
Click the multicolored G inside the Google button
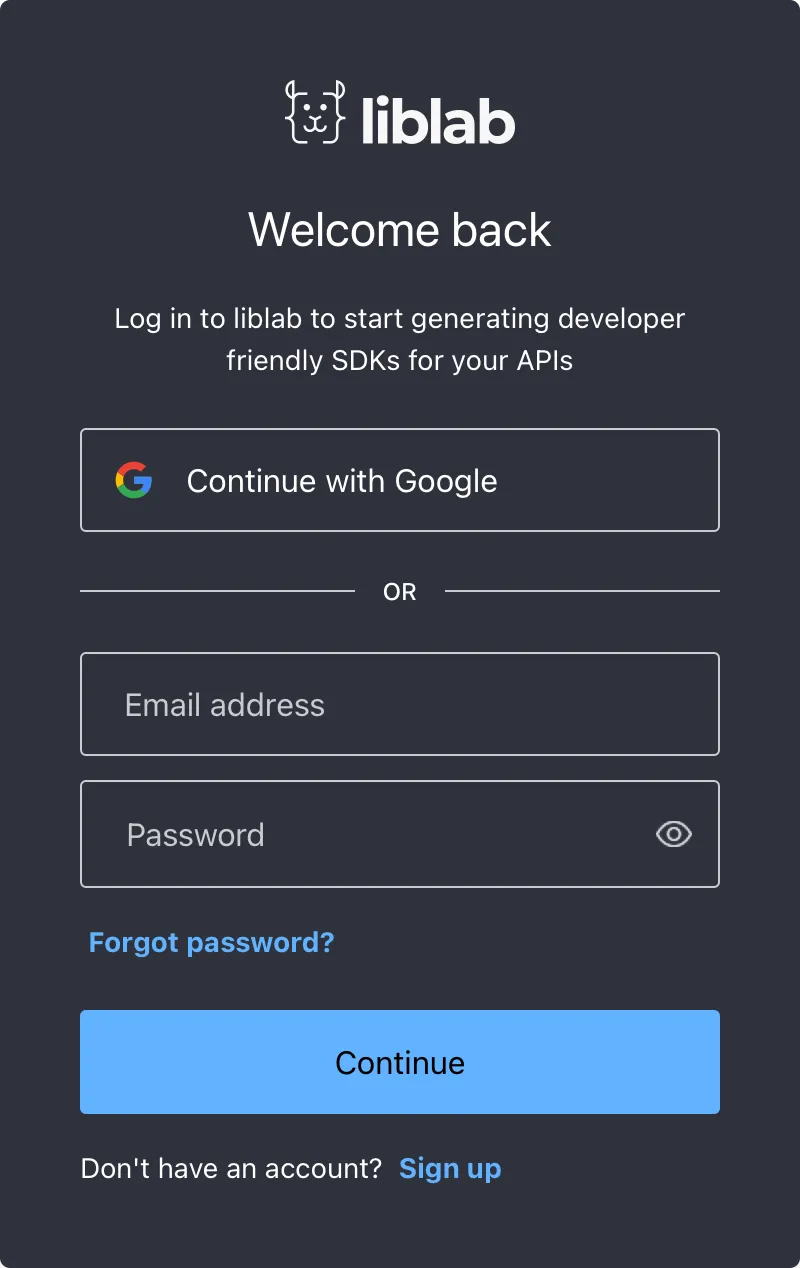click(x=134, y=480)
